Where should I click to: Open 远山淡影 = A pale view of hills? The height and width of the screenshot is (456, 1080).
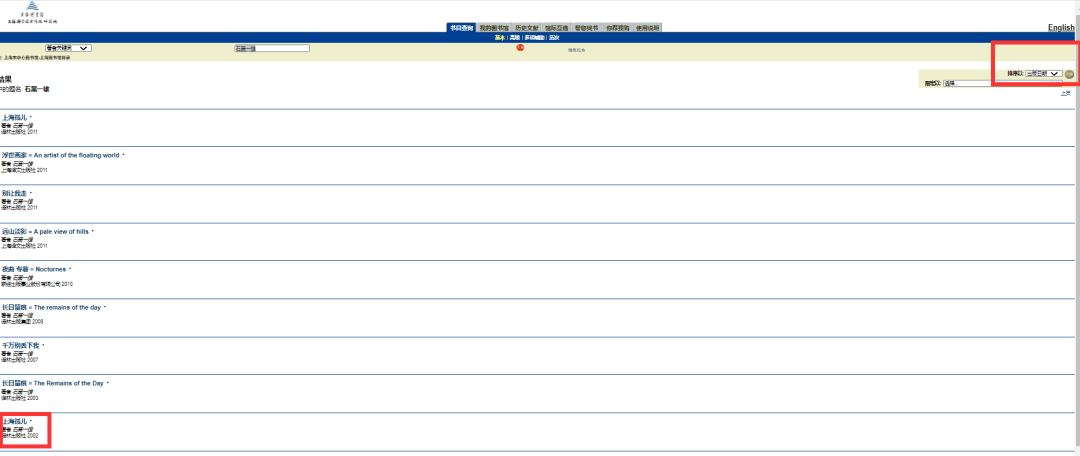pyautogui.click(x=46, y=231)
